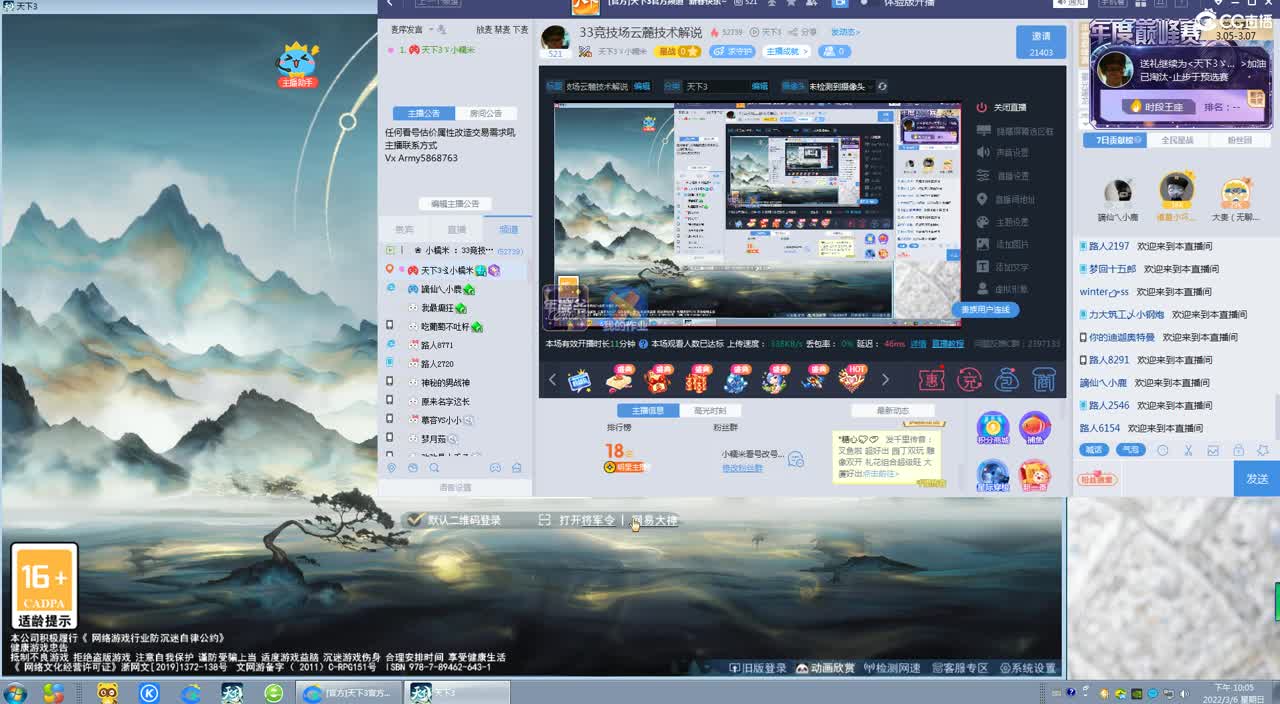Open 声音设置 speaker icon
This screenshot has width=1280, height=704.
point(982,153)
